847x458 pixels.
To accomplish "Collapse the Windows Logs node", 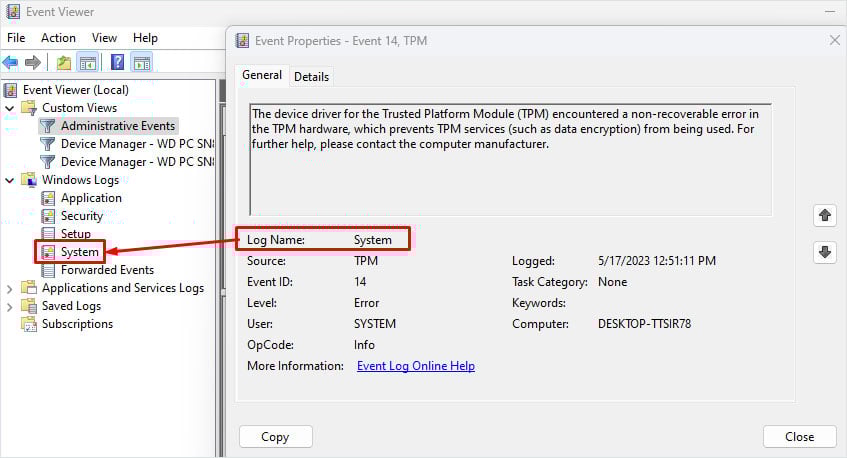I will 10,180.
